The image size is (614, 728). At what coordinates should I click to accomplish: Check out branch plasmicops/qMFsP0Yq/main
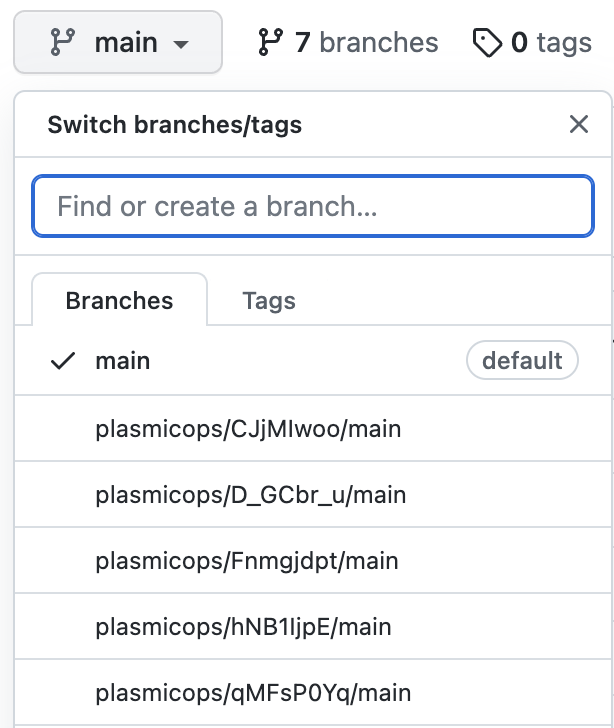pos(253,693)
